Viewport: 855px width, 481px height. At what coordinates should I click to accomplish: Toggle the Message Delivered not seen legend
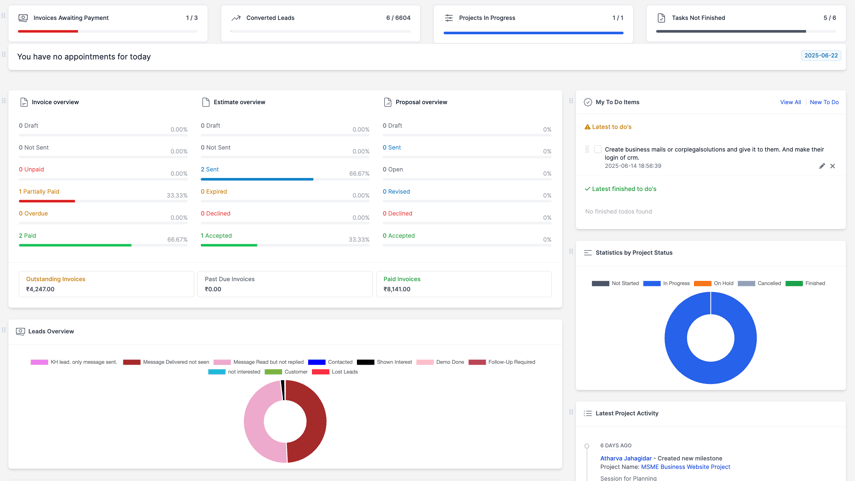point(166,362)
